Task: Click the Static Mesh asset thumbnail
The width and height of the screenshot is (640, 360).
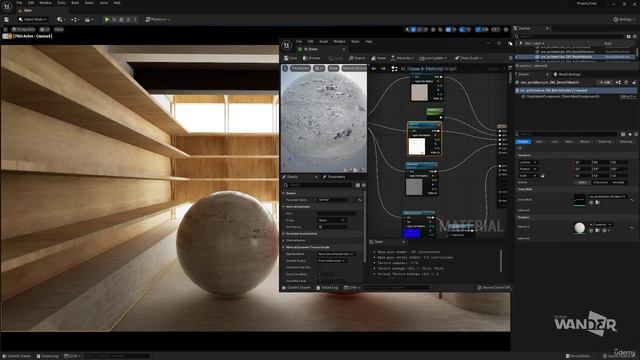Action: tap(579, 200)
